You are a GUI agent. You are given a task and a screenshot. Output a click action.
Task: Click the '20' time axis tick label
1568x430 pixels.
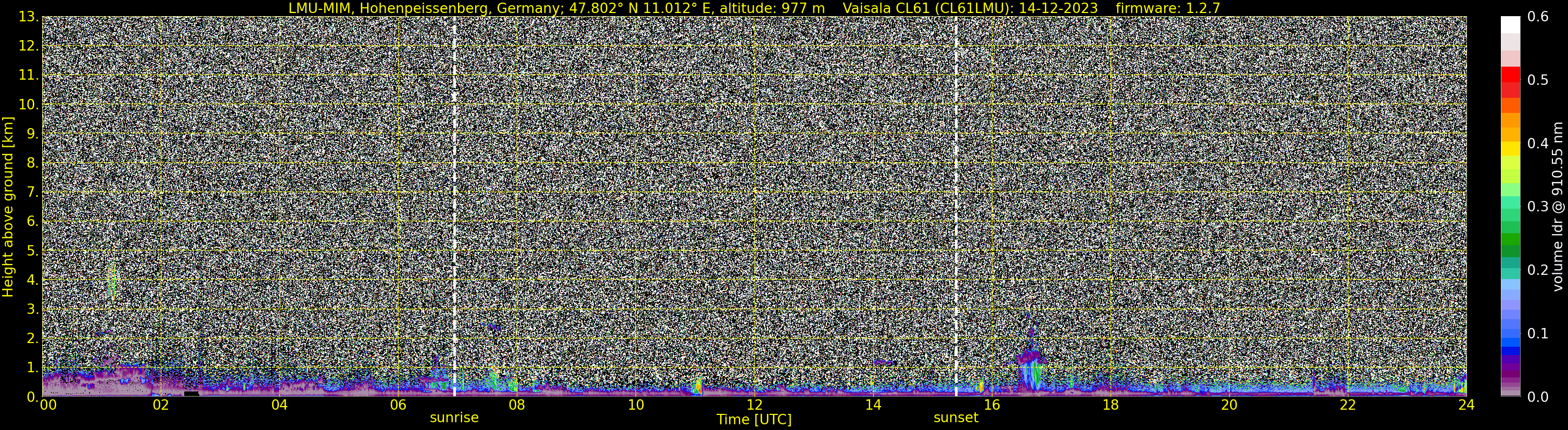point(1229,405)
